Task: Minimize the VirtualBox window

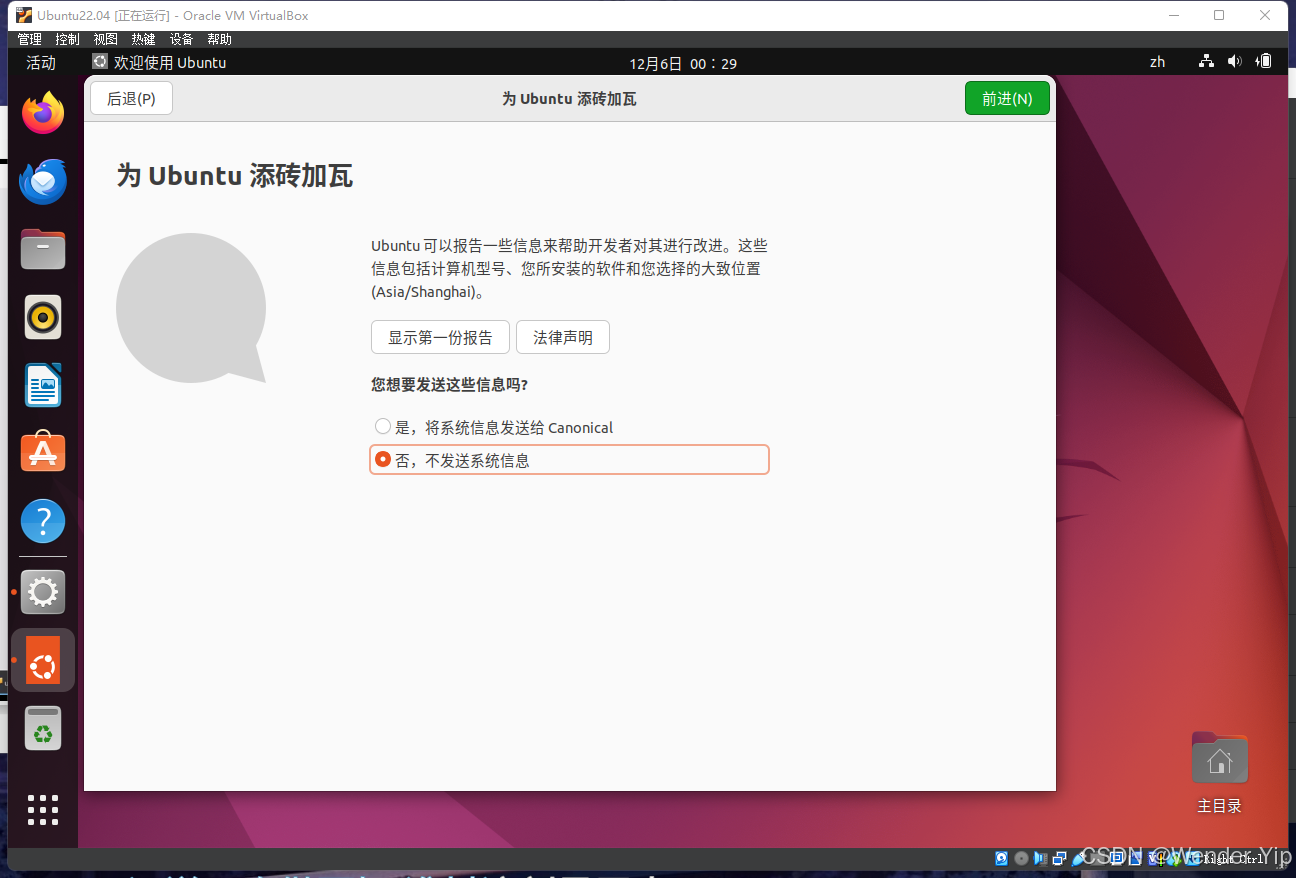Action: (1173, 15)
